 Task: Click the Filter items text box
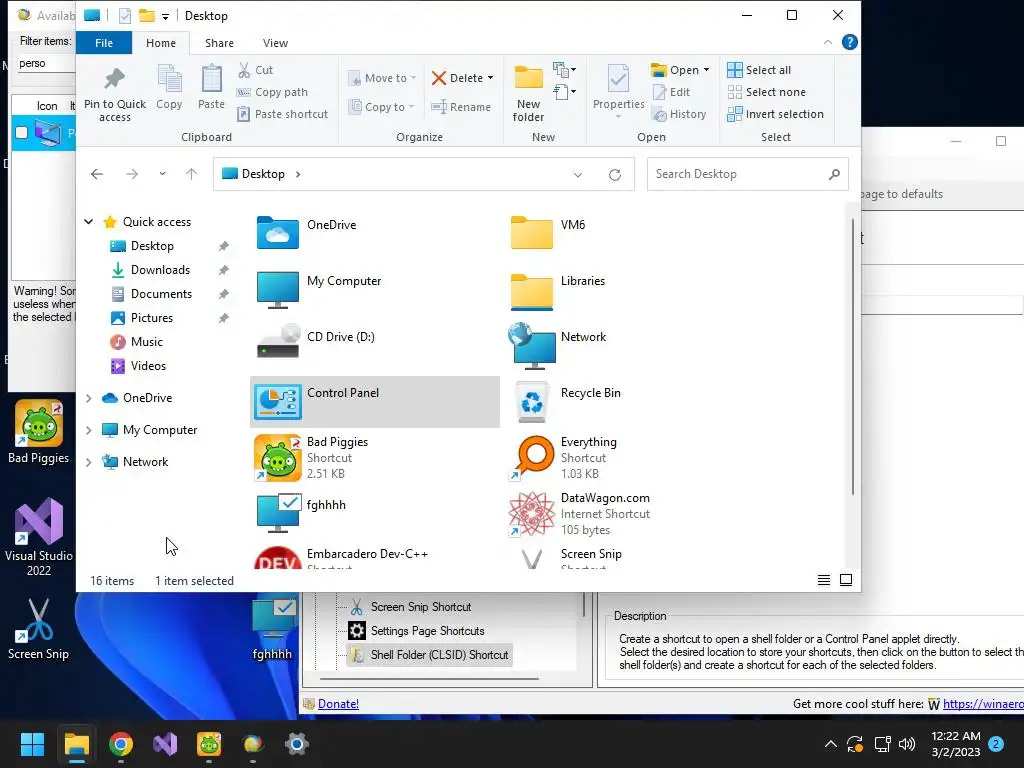point(46,63)
